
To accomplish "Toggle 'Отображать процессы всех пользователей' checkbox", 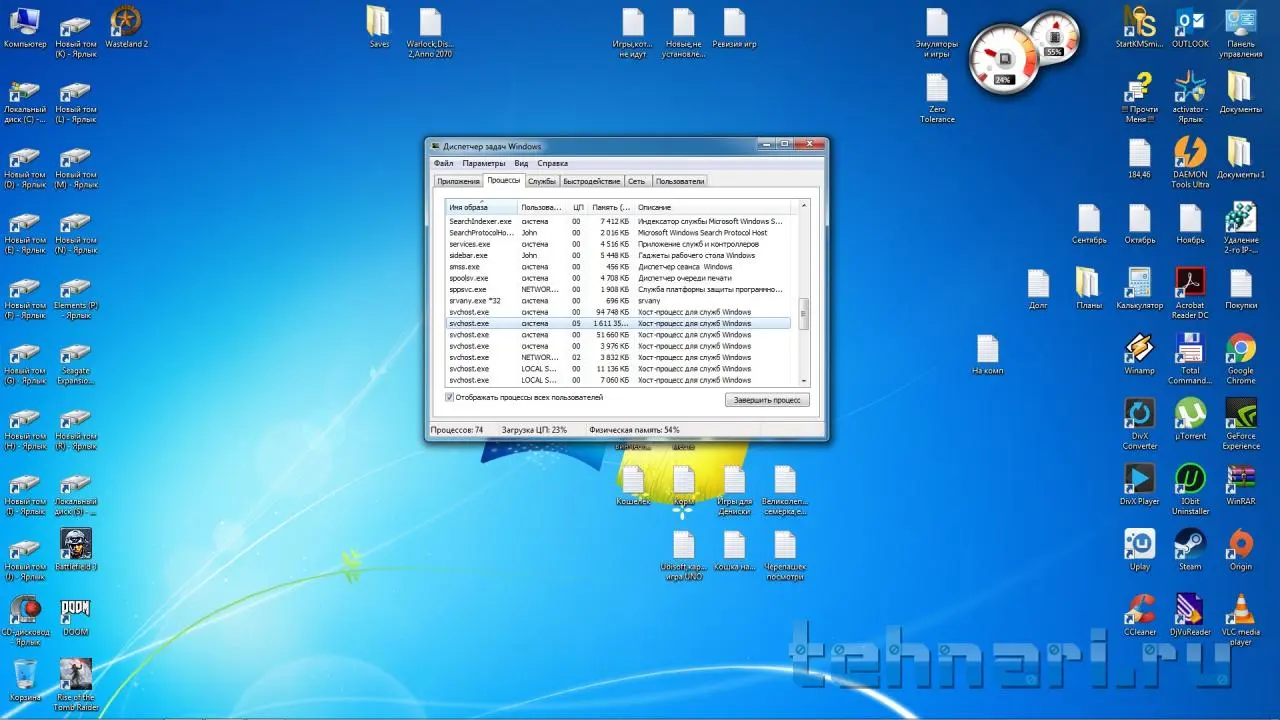I will point(450,397).
